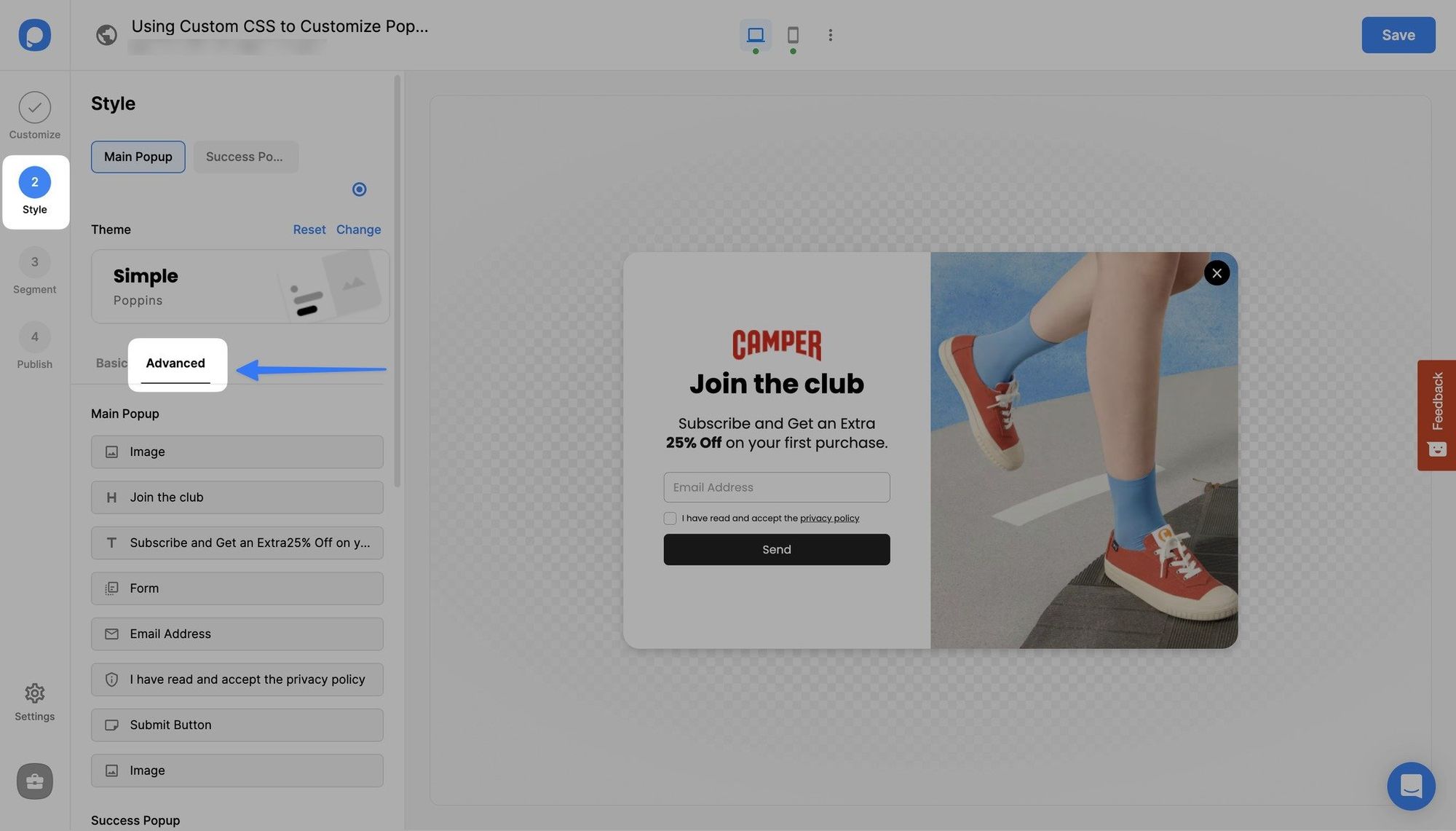This screenshot has width=1456, height=831.
Task: Open the live chat bubble
Action: point(1410,786)
